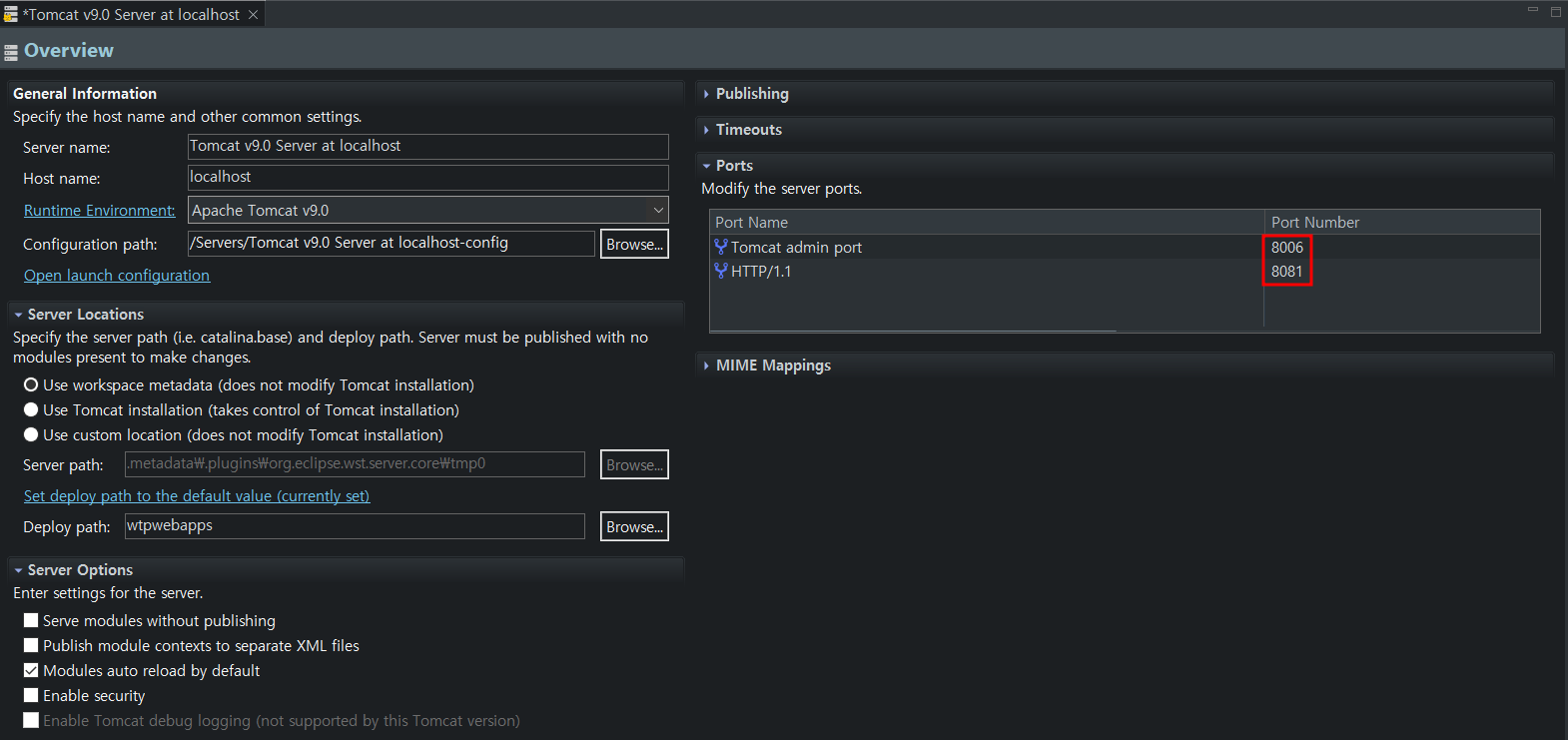Click the Deploy path wtpwebapps field

point(355,525)
